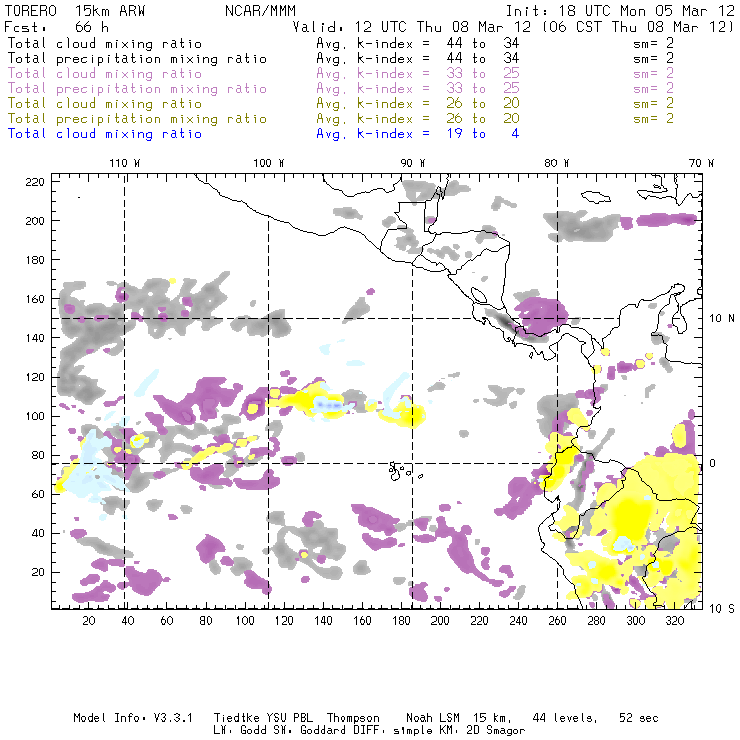Click the 'Noah LSM' text
The width and height of the screenshot is (740, 740).
(x=433, y=718)
